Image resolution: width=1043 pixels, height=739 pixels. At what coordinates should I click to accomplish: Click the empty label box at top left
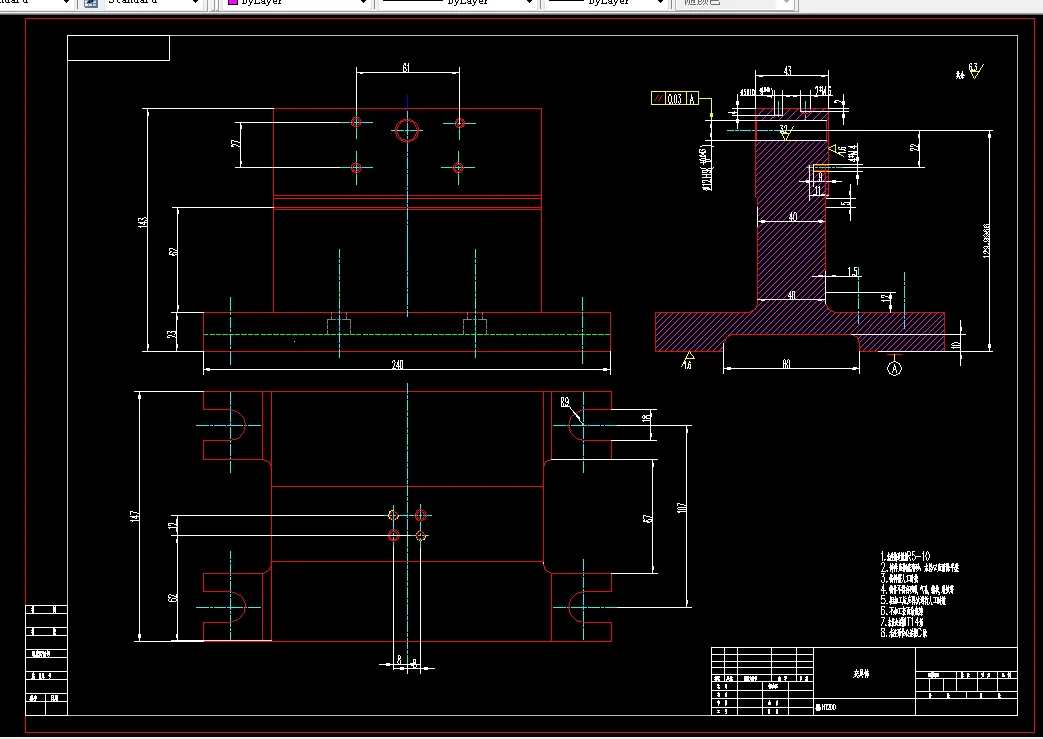pyautogui.click(x=118, y=48)
